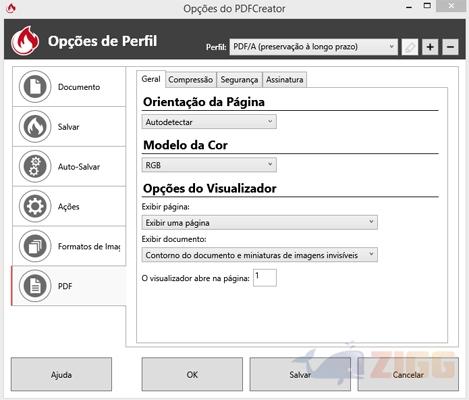Click the PDFCreator flame logo in header
This screenshot has height=400, width=469.
[25, 41]
